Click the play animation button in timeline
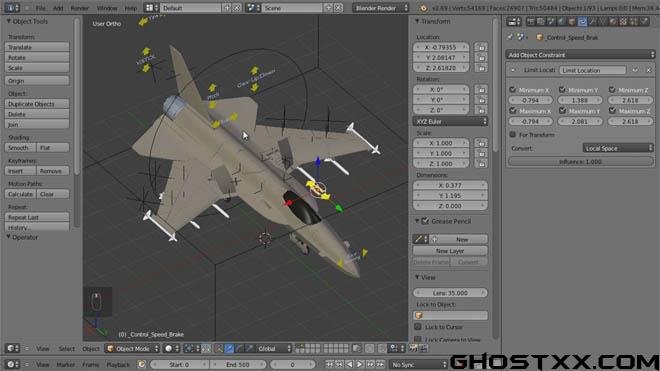Screen dimensions: 660x371 pos(360,364)
